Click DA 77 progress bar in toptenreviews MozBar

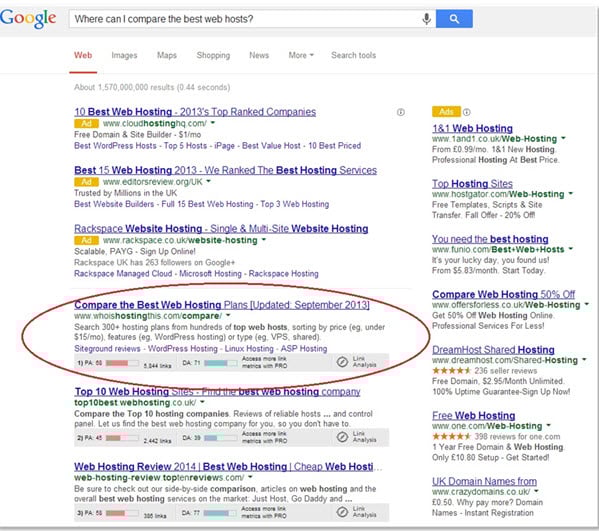point(220,513)
